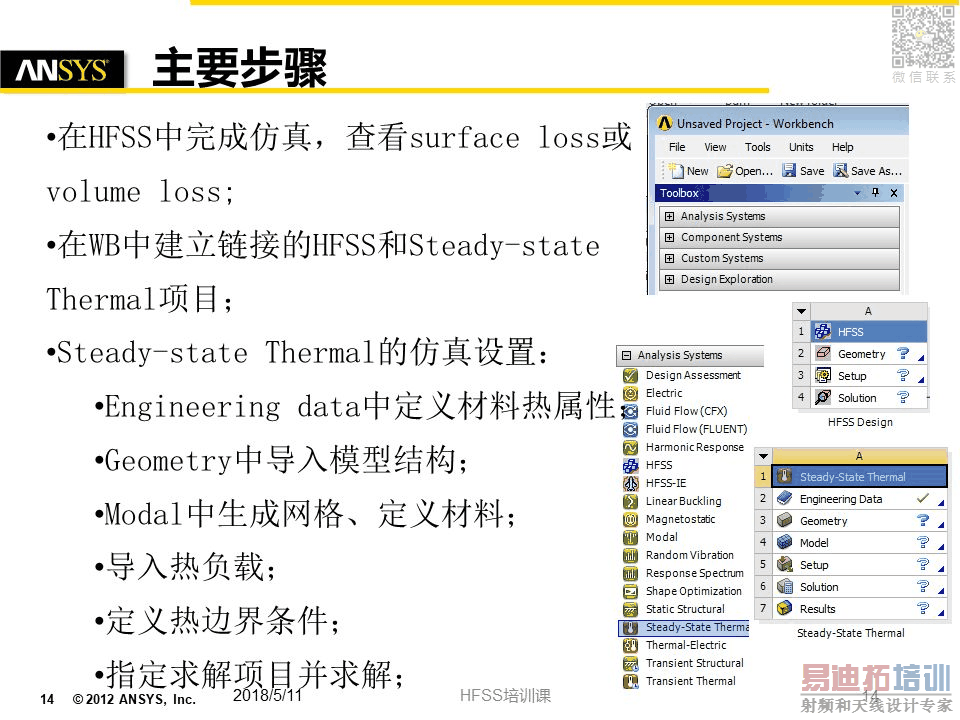The height and width of the screenshot is (720, 960).
Task: Click the Steady-State Thermal Model cell icon
Action: 784,542
